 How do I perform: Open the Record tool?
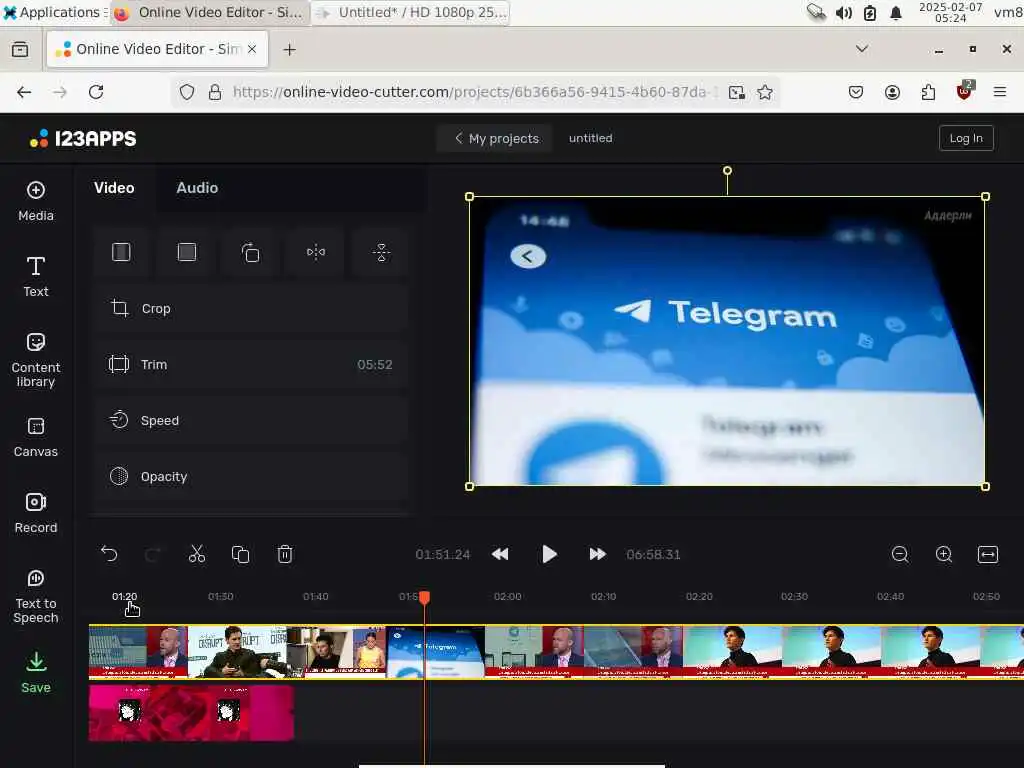coord(36,513)
